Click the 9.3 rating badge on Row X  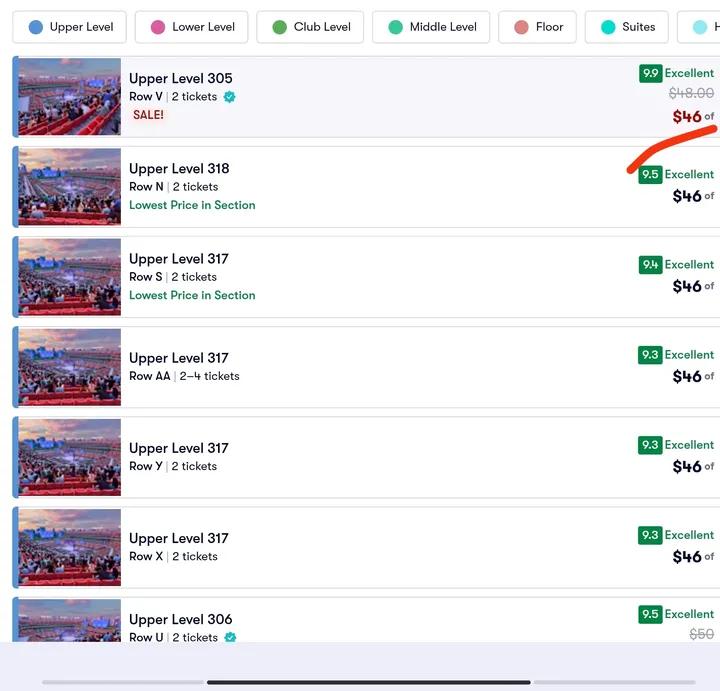pos(650,535)
